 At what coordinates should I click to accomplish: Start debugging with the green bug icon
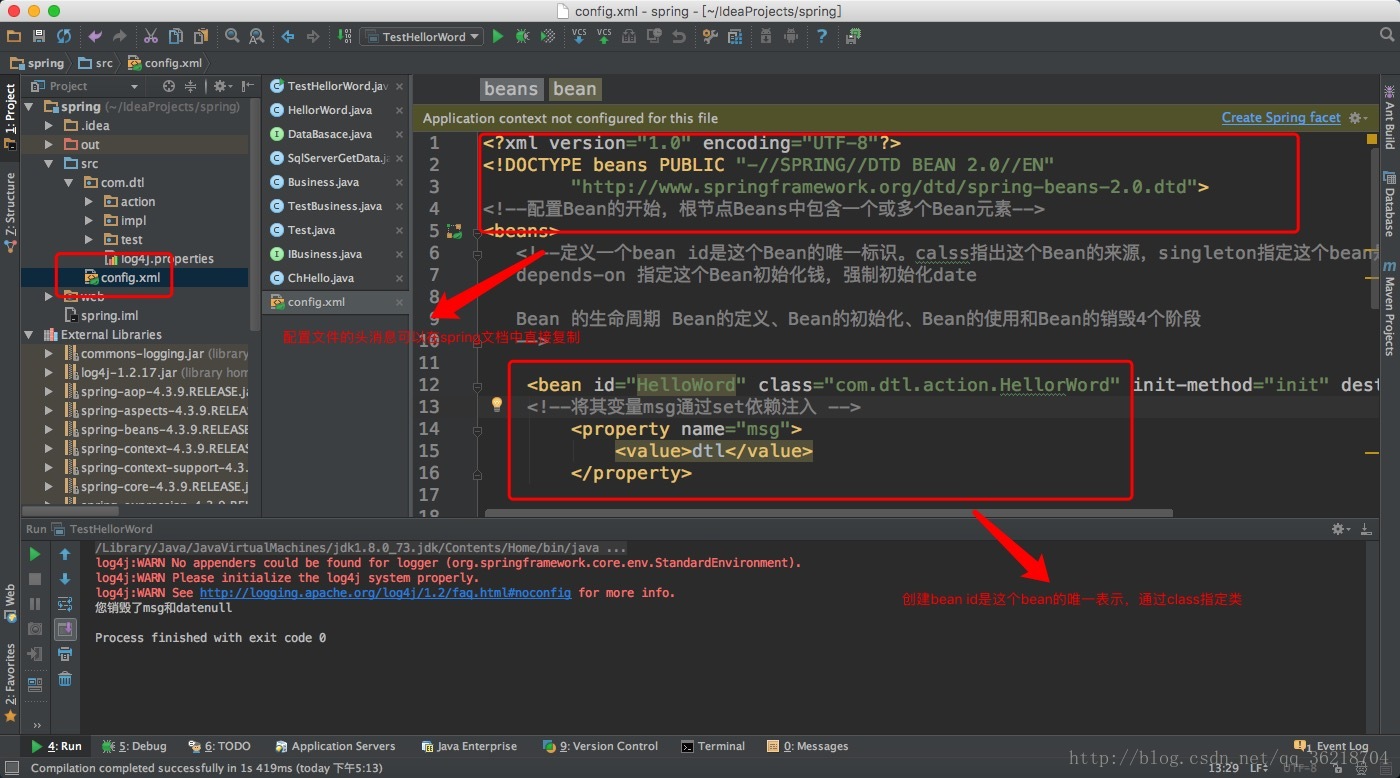(522, 36)
